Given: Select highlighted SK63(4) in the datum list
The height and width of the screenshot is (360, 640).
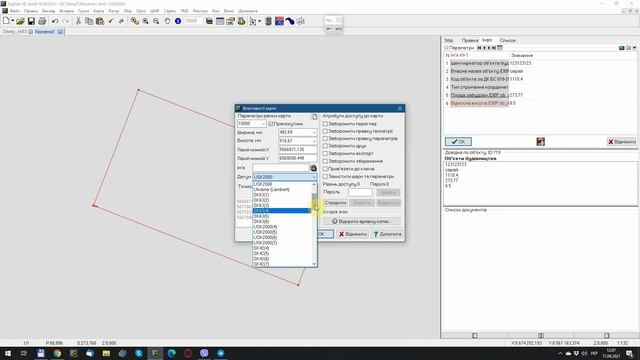Looking at the screenshot, I should pos(282,211).
